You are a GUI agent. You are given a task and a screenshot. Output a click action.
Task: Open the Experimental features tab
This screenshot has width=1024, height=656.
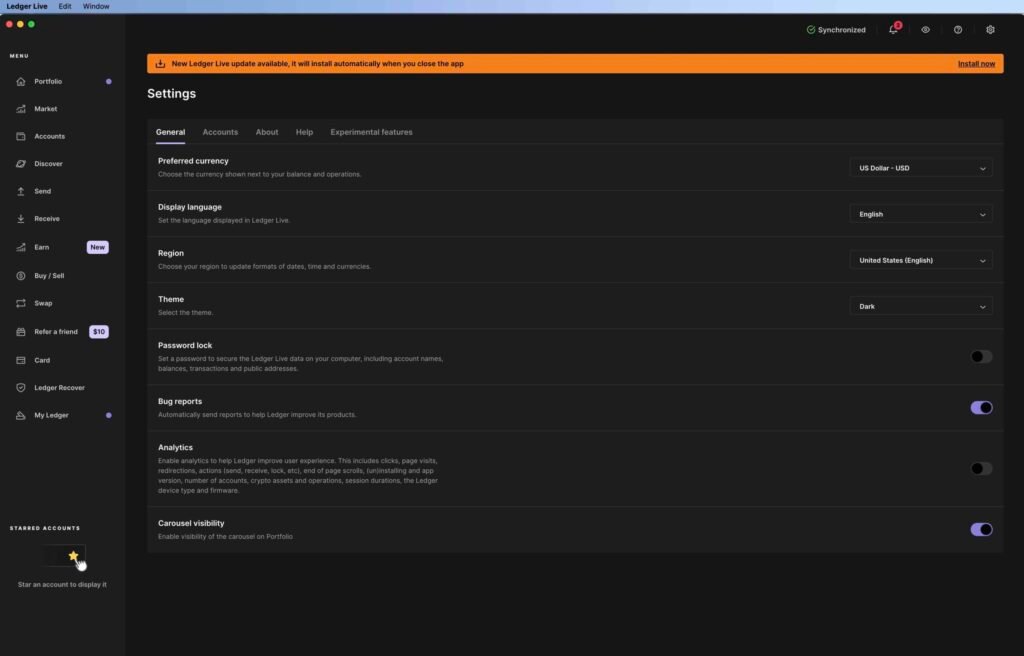tap(371, 132)
